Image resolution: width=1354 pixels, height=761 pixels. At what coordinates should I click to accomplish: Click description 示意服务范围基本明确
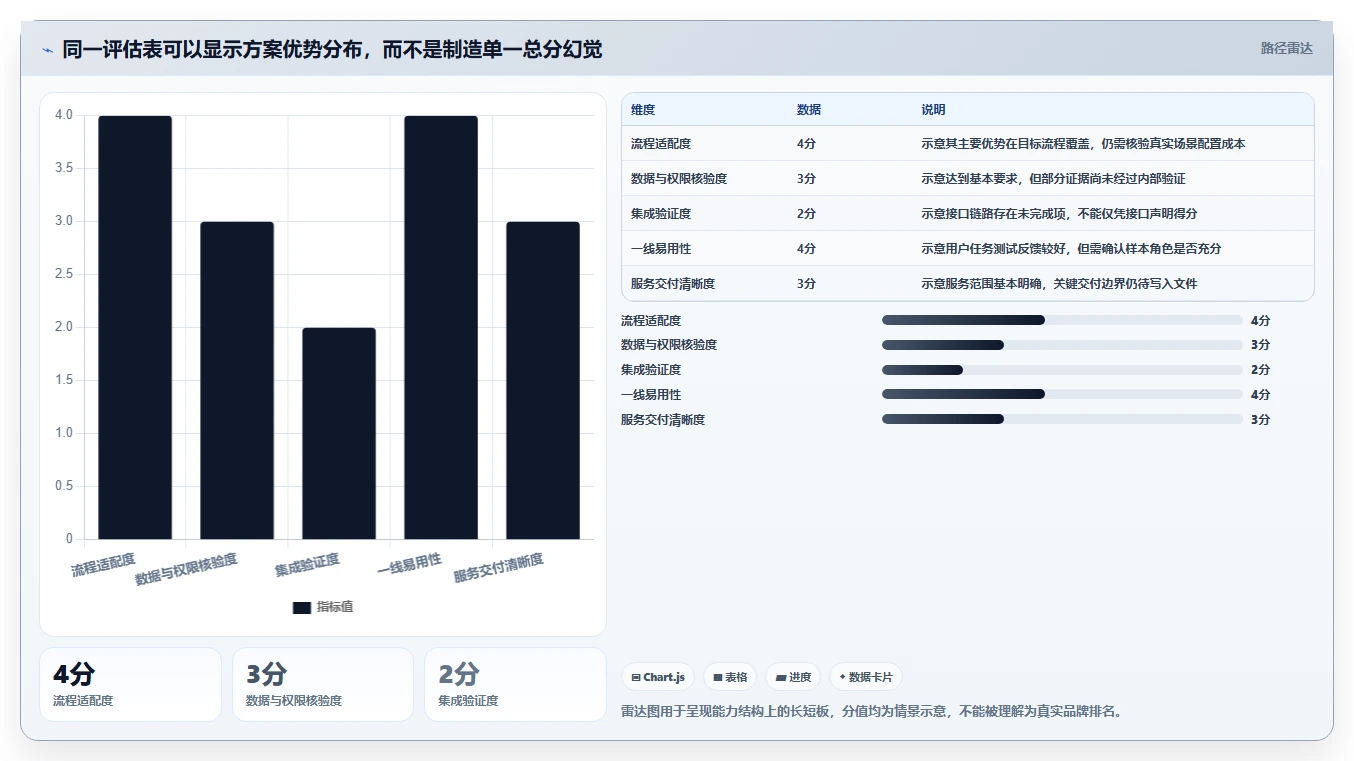1059,284
